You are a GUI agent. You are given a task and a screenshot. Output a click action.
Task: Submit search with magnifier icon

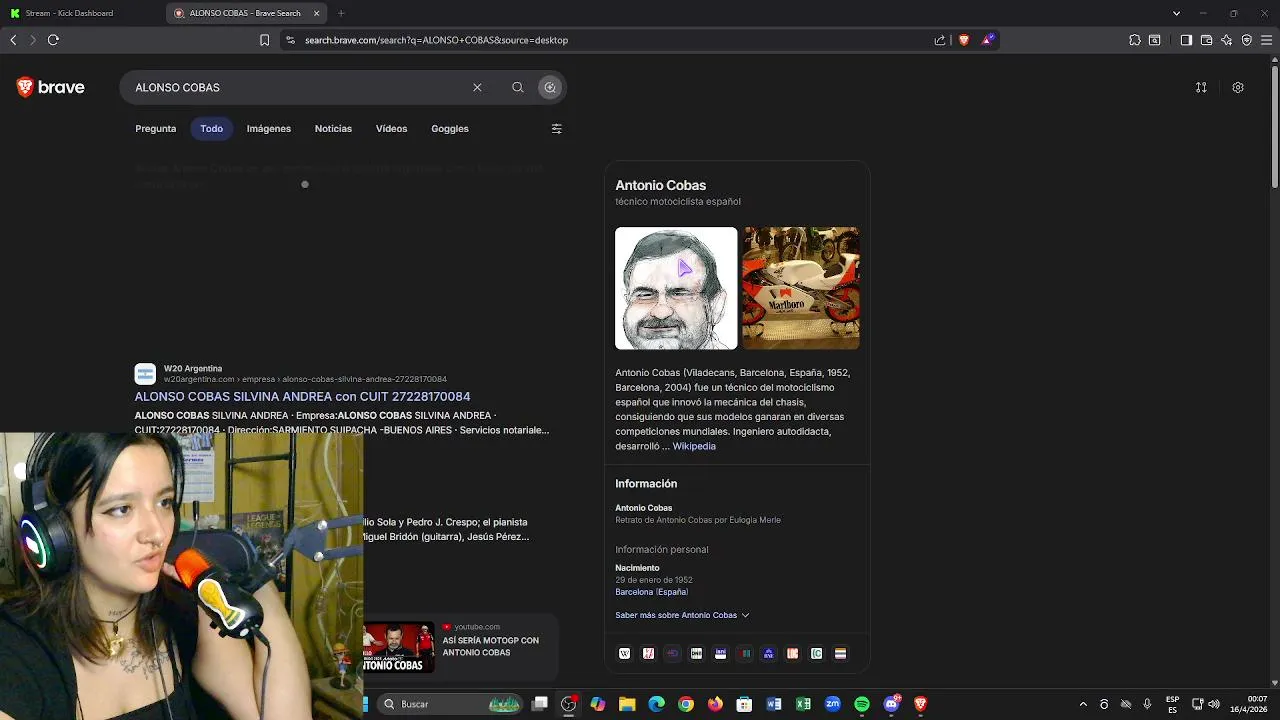coord(518,88)
